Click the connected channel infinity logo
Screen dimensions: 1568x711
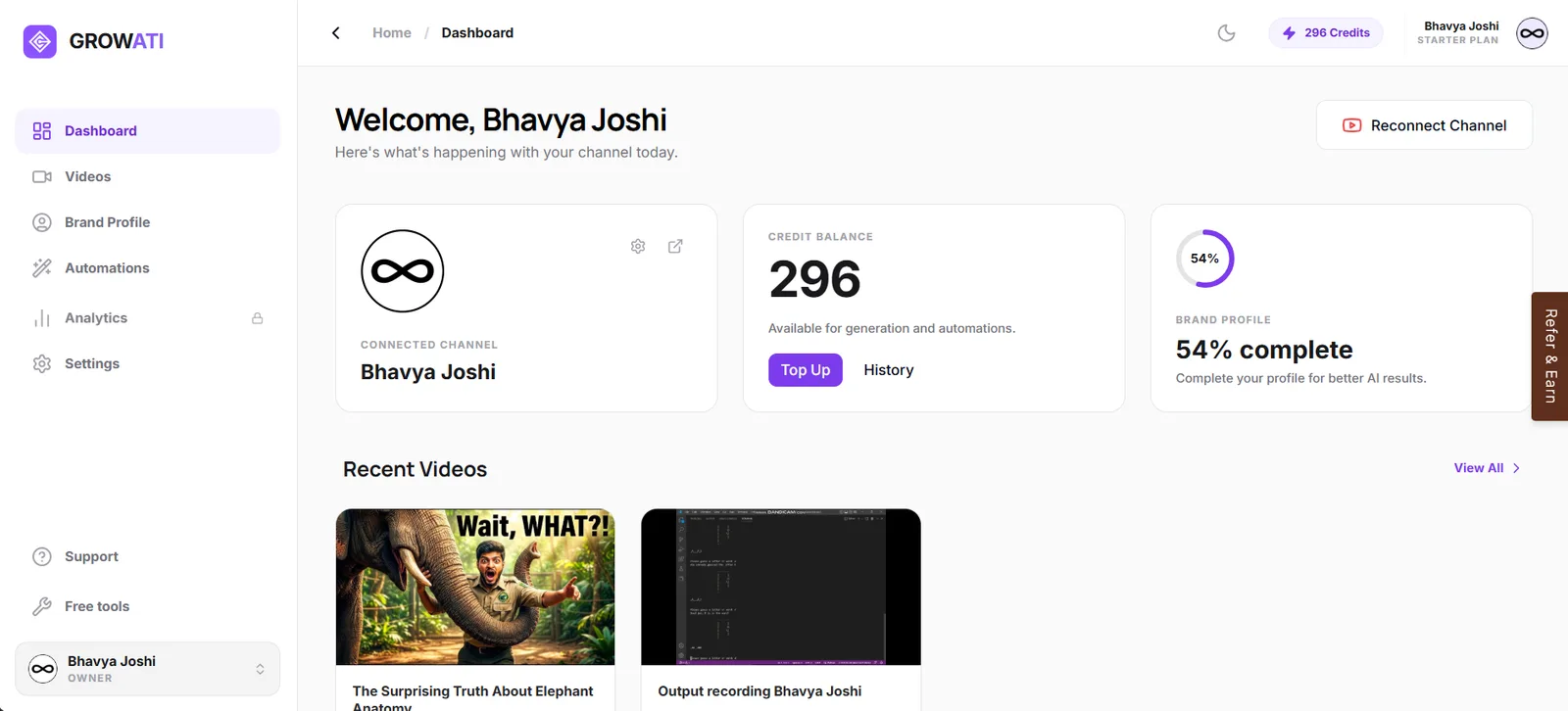(403, 271)
